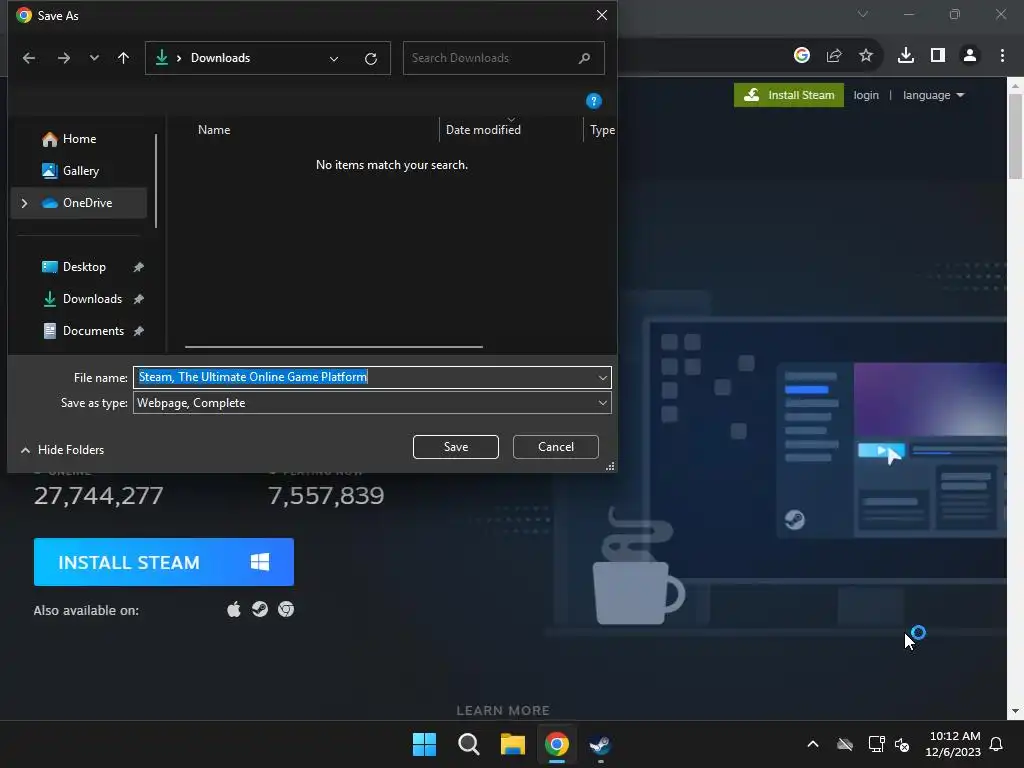The width and height of the screenshot is (1024, 768).
Task: Go forward in Save As dialog
Action: click(x=63, y=58)
